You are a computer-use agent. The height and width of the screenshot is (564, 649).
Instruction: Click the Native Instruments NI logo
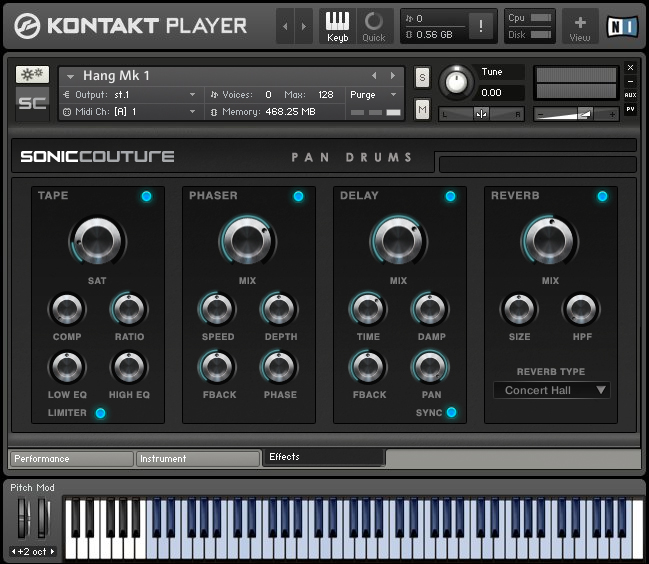pyautogui.click(x=622, y=26)
